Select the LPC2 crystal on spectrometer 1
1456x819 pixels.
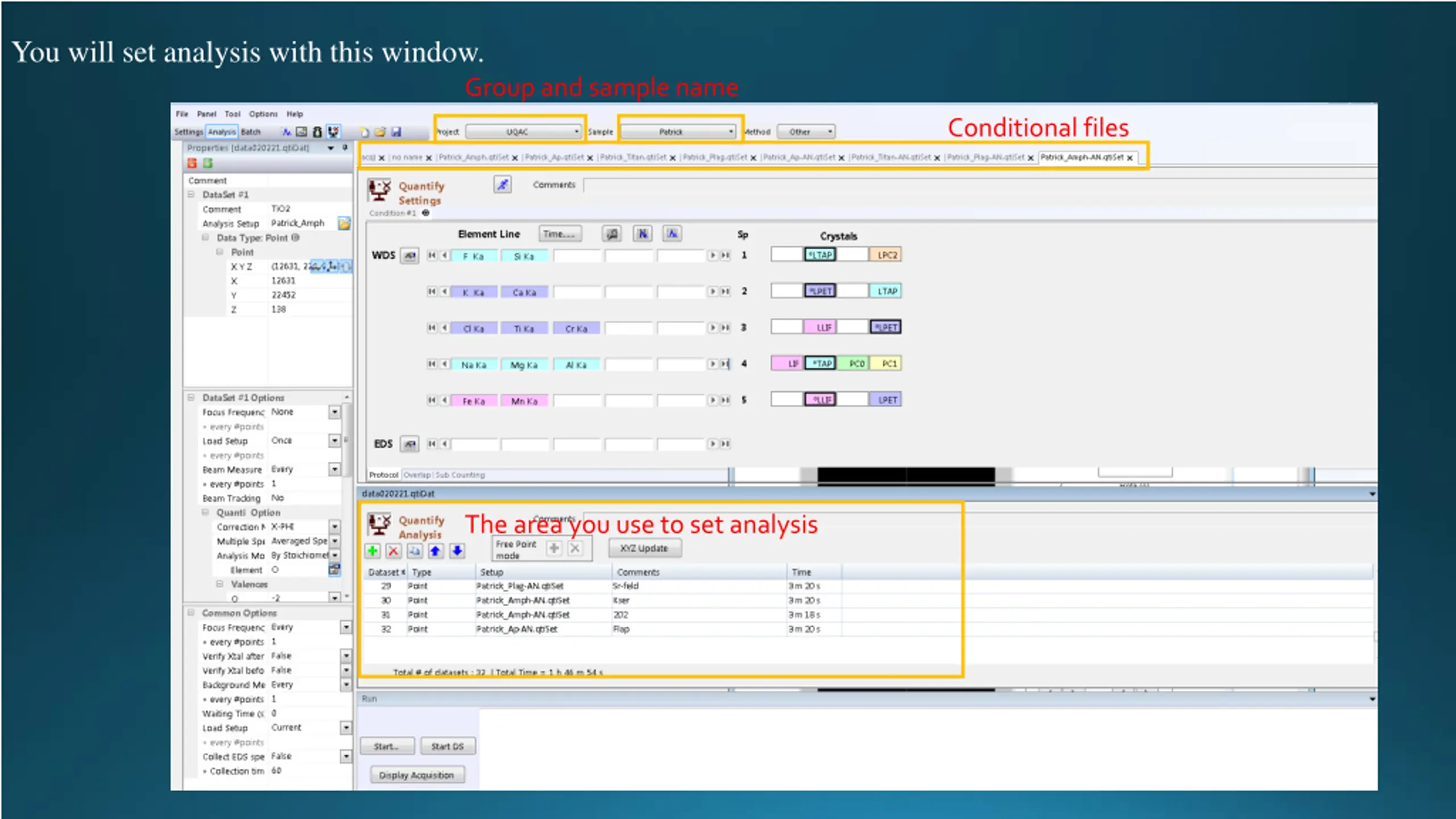[886, 255]
